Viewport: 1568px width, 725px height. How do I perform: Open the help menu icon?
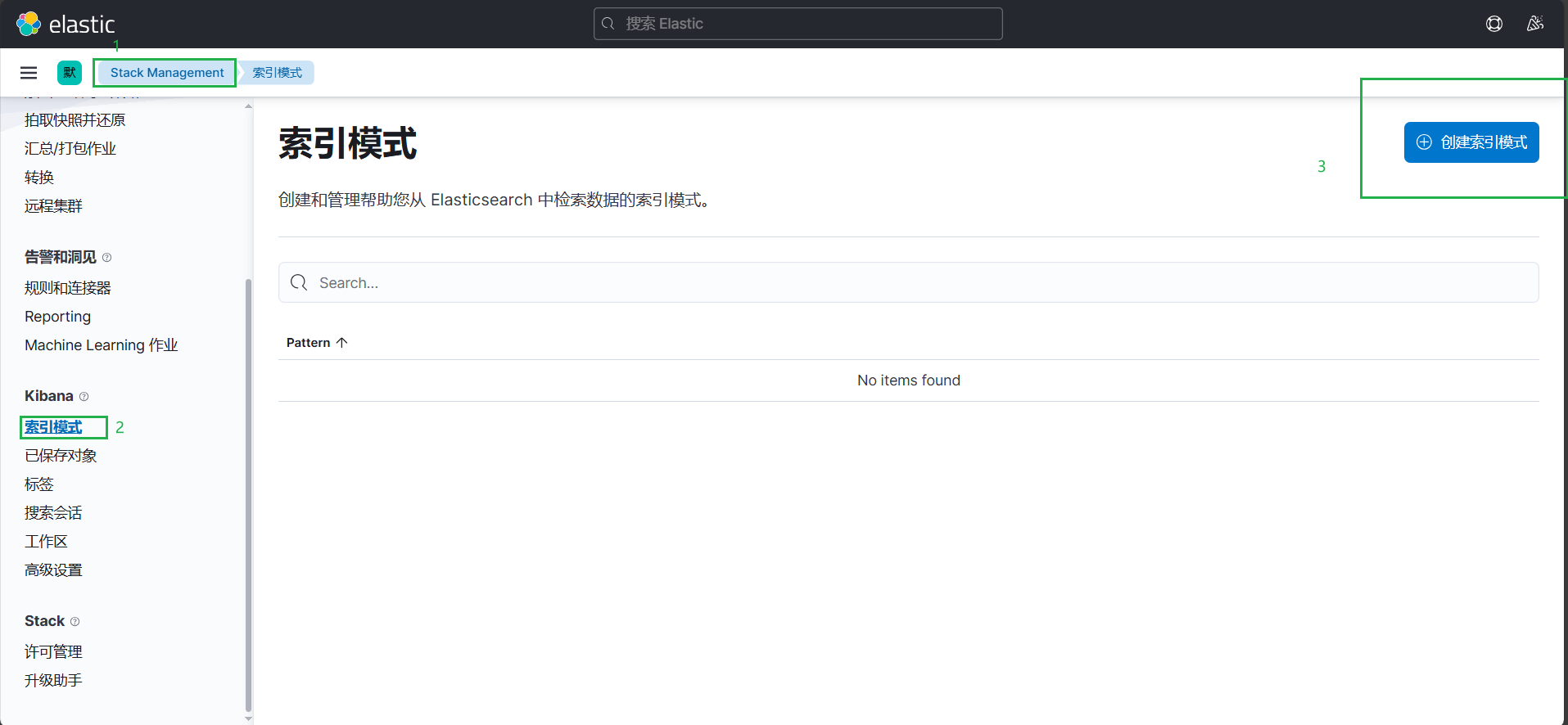1494,24
